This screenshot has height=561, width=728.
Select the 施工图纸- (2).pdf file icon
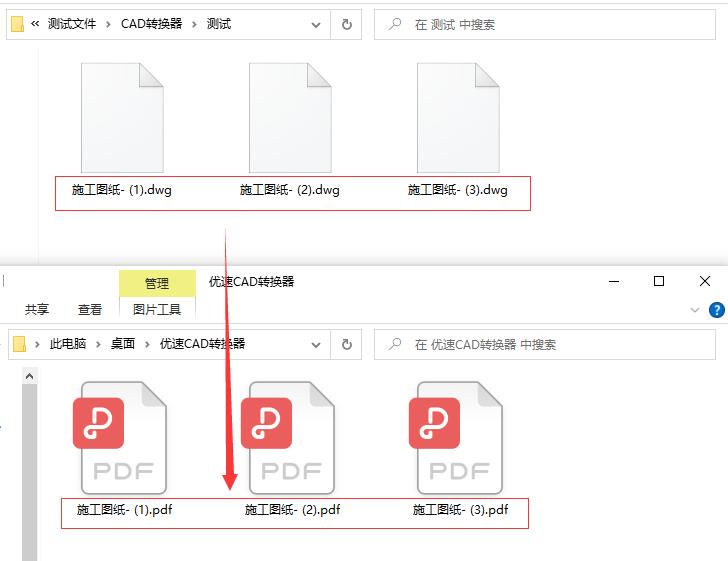point(288,438)
